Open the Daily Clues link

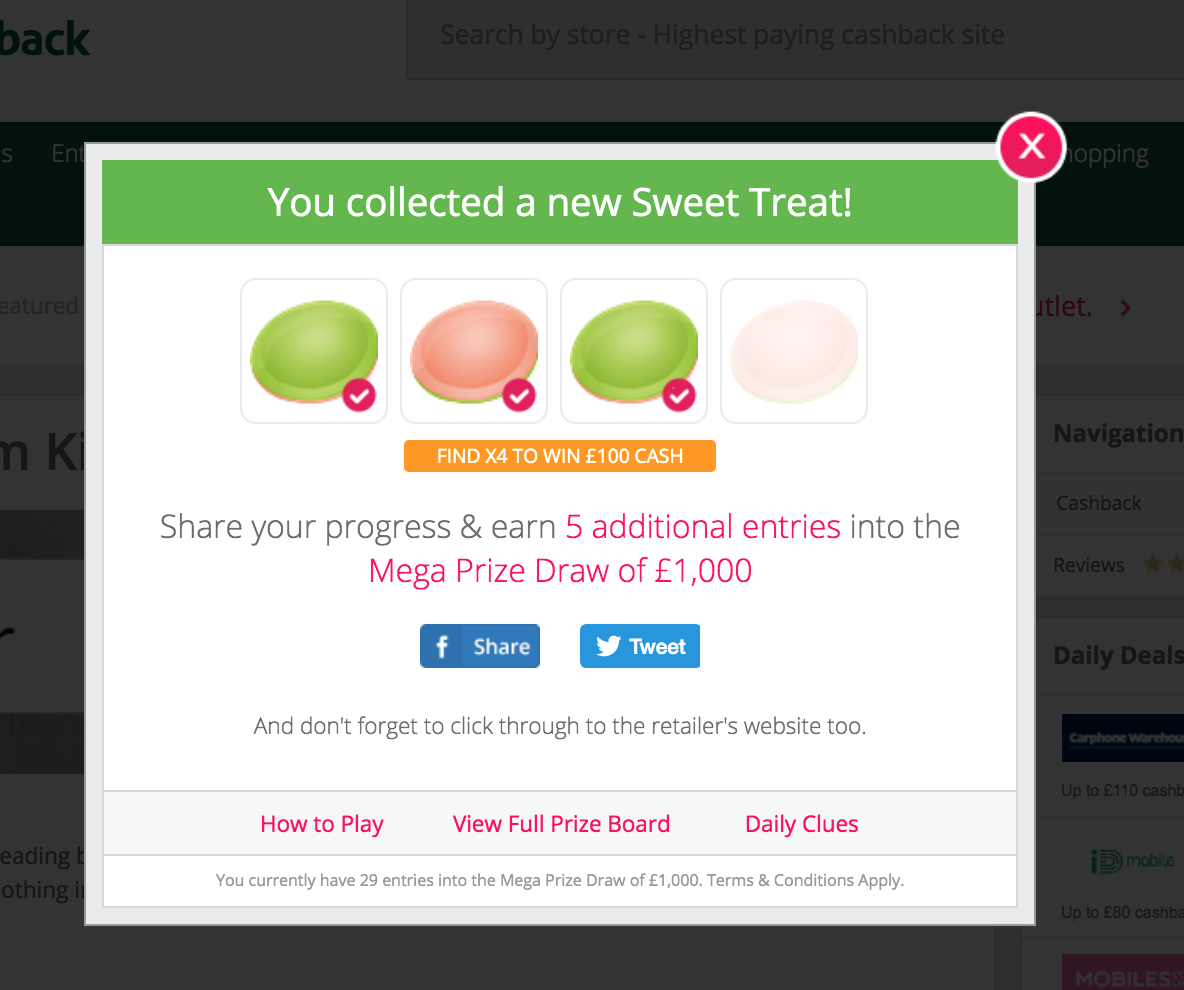(801, 824)
